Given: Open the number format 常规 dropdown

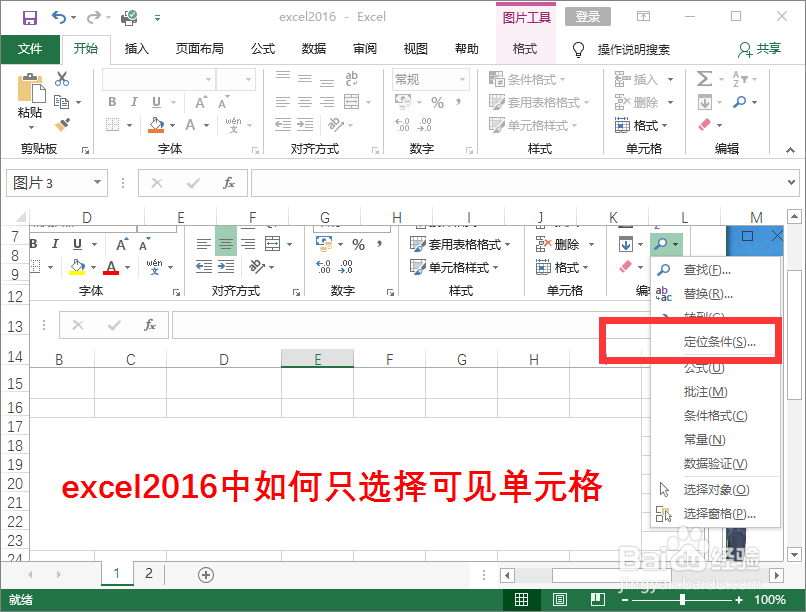Looking at the screenshot, I should (463, 80).
